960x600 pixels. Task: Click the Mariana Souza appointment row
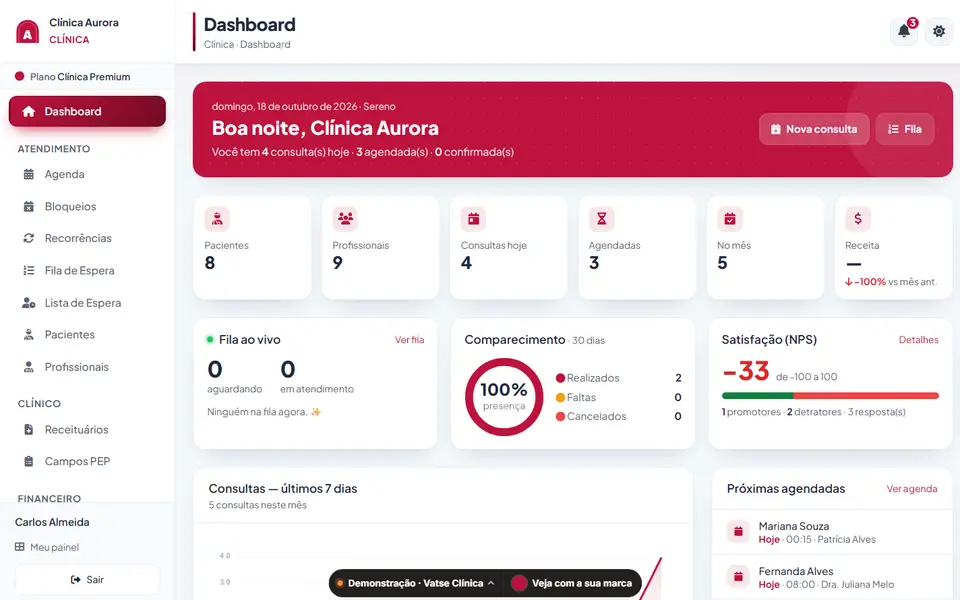pos(832,532)
